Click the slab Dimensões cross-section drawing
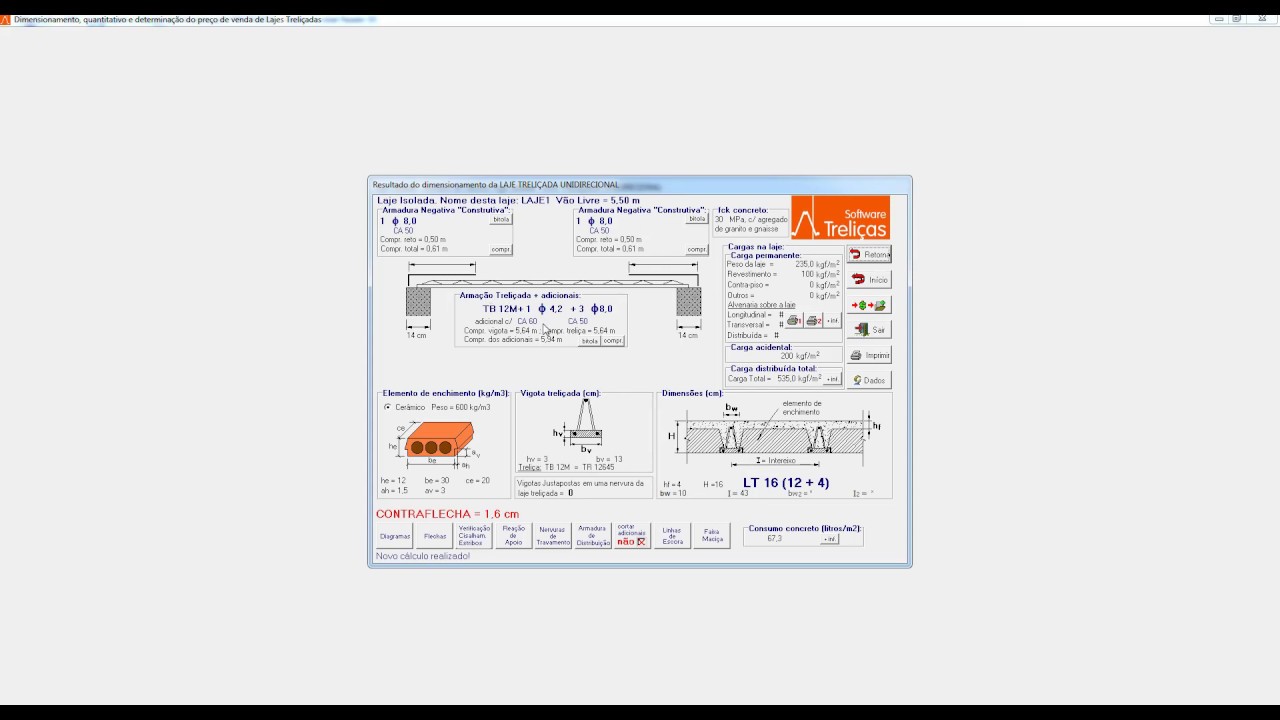1280x720 pixels. coord(775,433)
